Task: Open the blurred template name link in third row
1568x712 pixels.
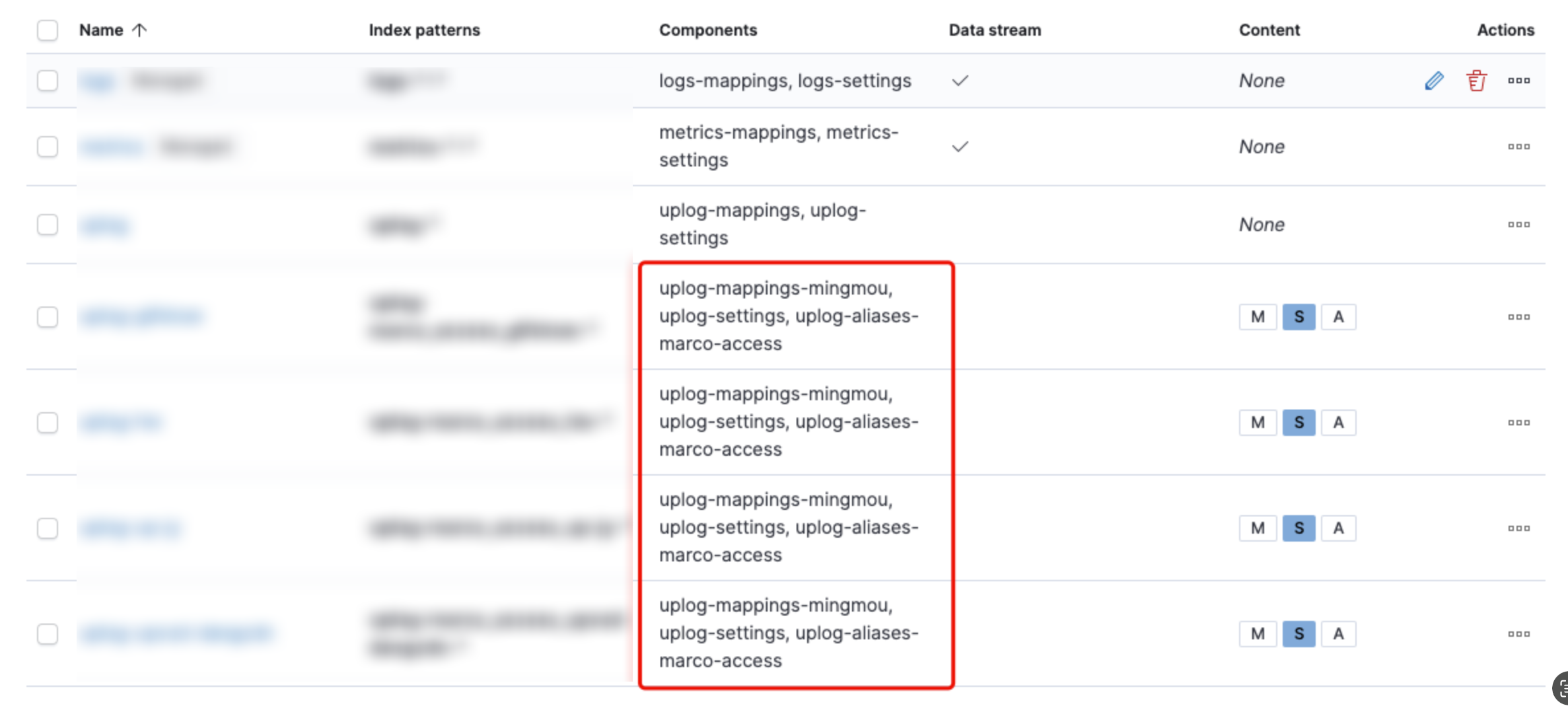Action: [106, 226]
